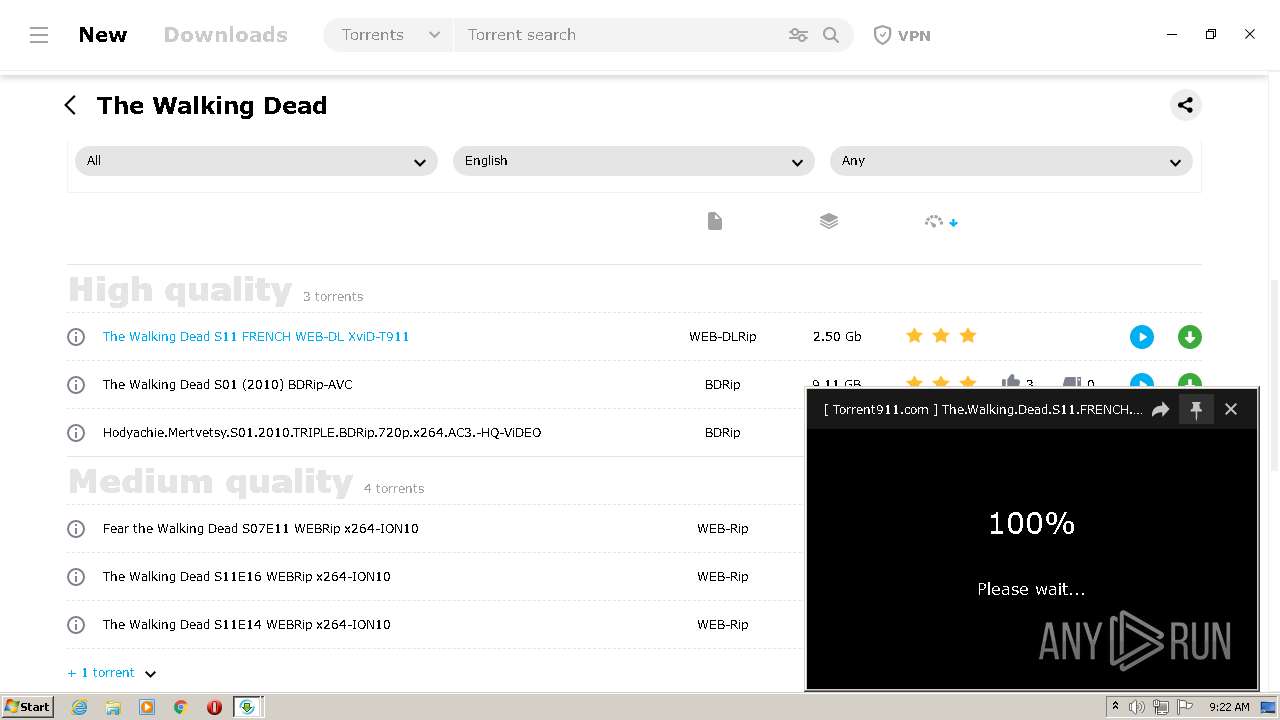Sort by file type column icon
Image resolution: width=1280 pixels, height=720 pixels.
[x=715, y=221]
